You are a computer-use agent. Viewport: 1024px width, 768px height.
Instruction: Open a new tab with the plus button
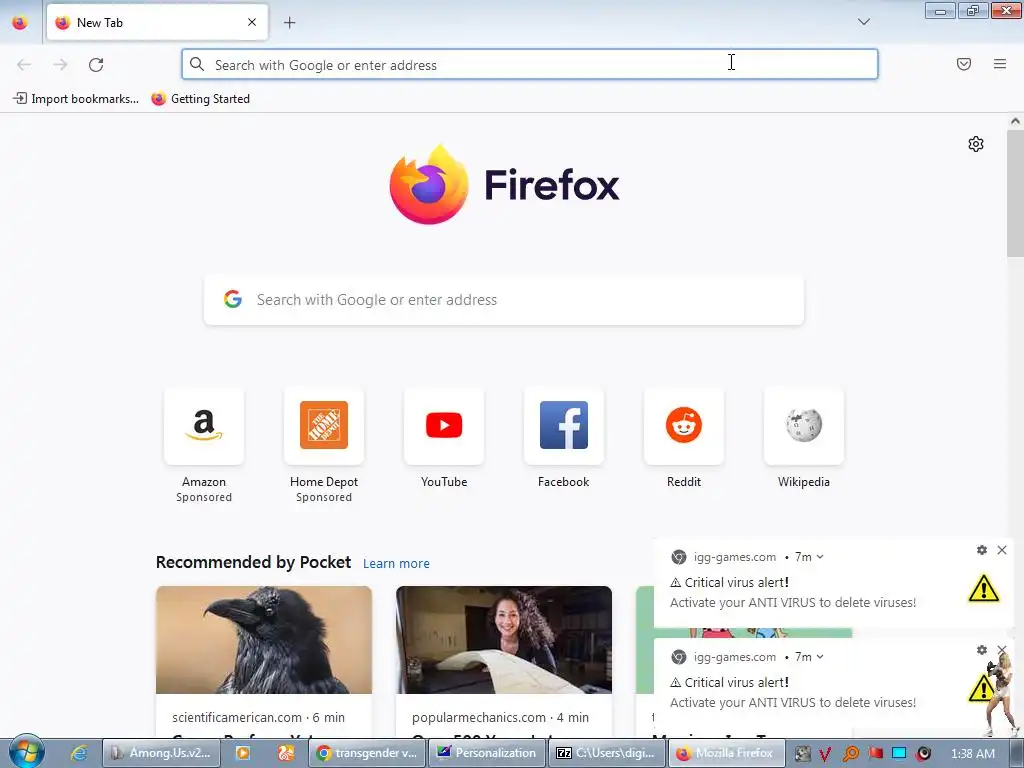click(x=289, y=23)
